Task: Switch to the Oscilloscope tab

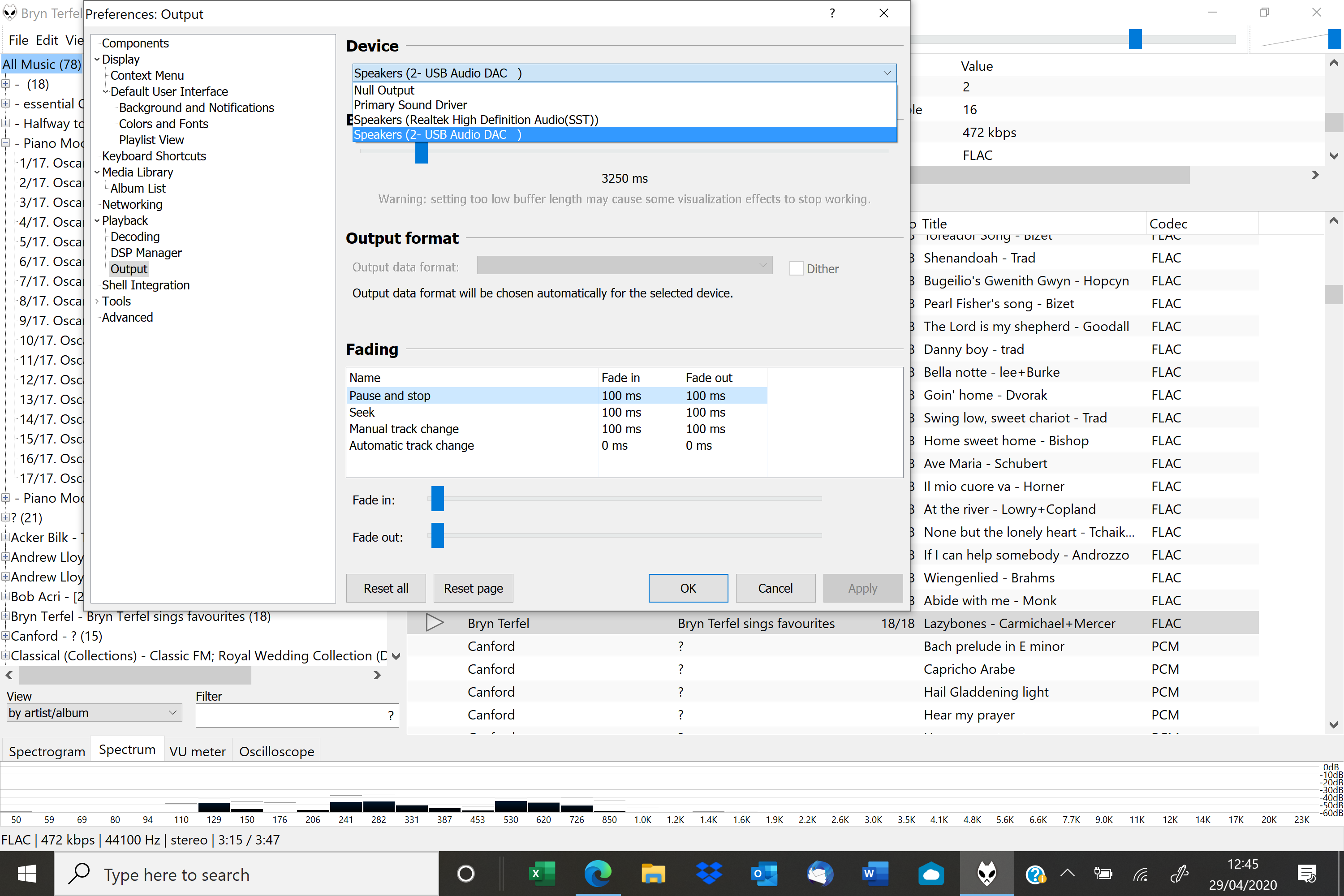Action: tap(276, 751)
